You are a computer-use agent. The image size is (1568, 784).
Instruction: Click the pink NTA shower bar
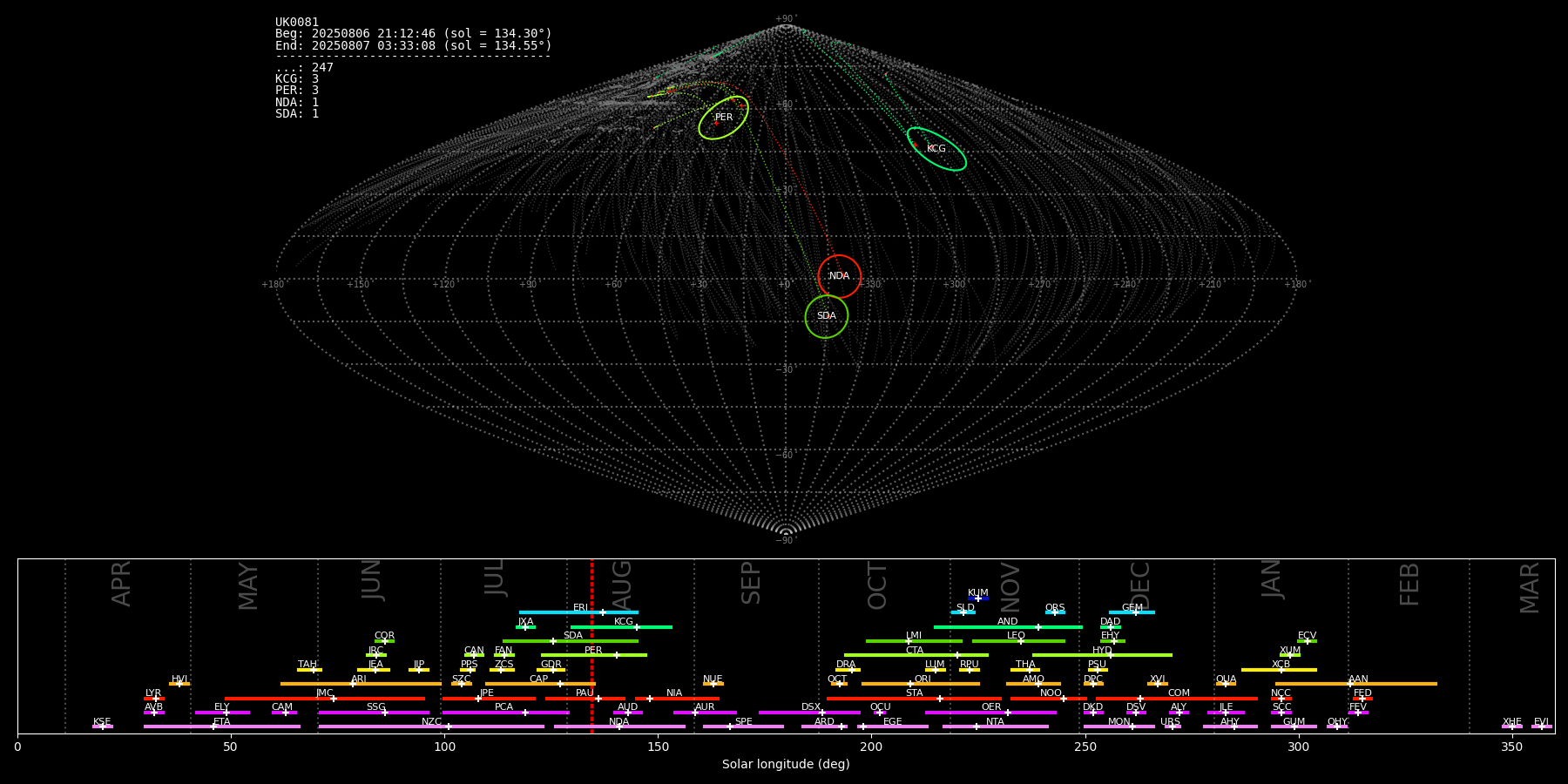pos(996,727)
